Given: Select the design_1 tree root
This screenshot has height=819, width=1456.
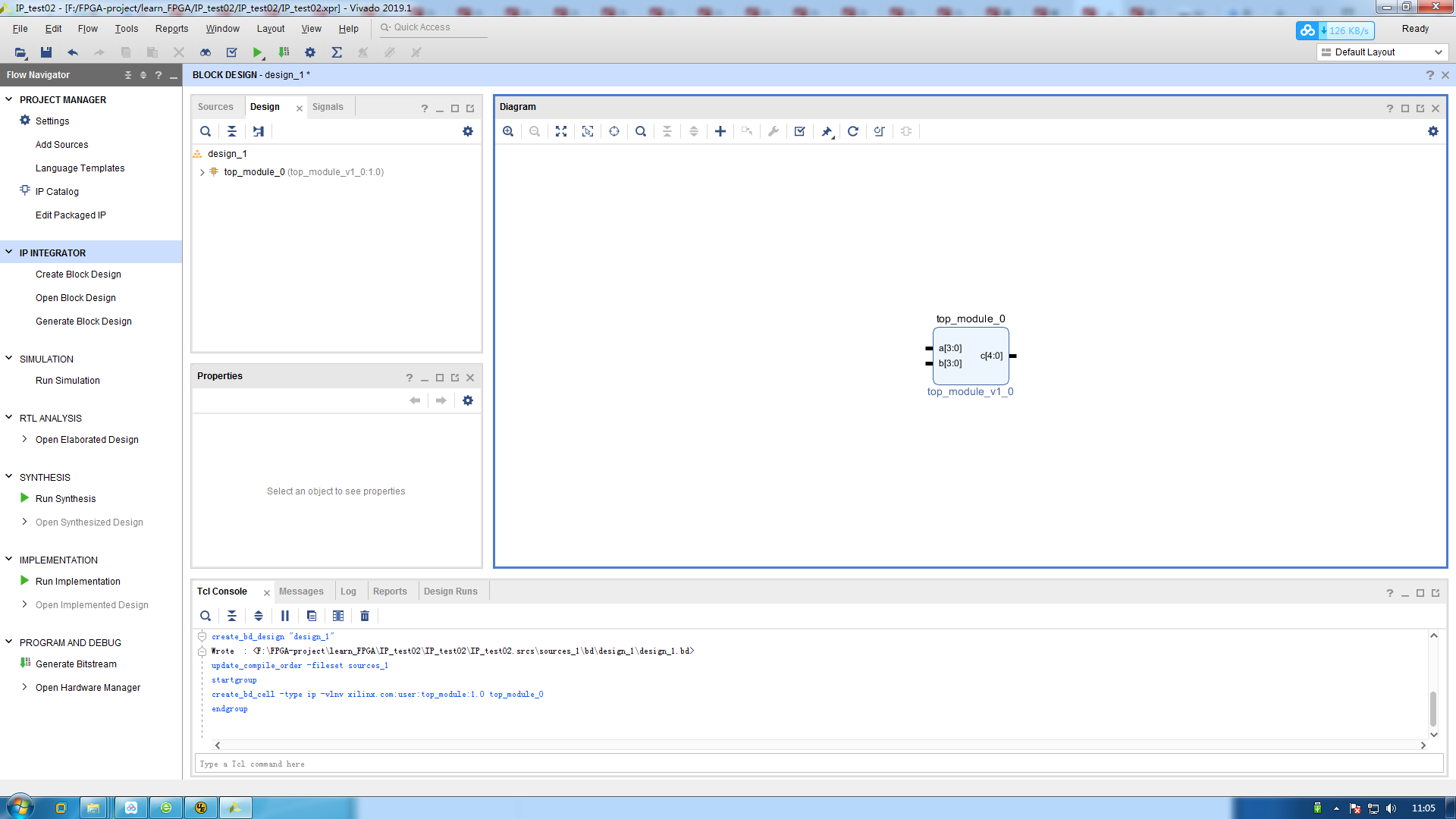Looking at the screenshot, I should click(227, 154).
